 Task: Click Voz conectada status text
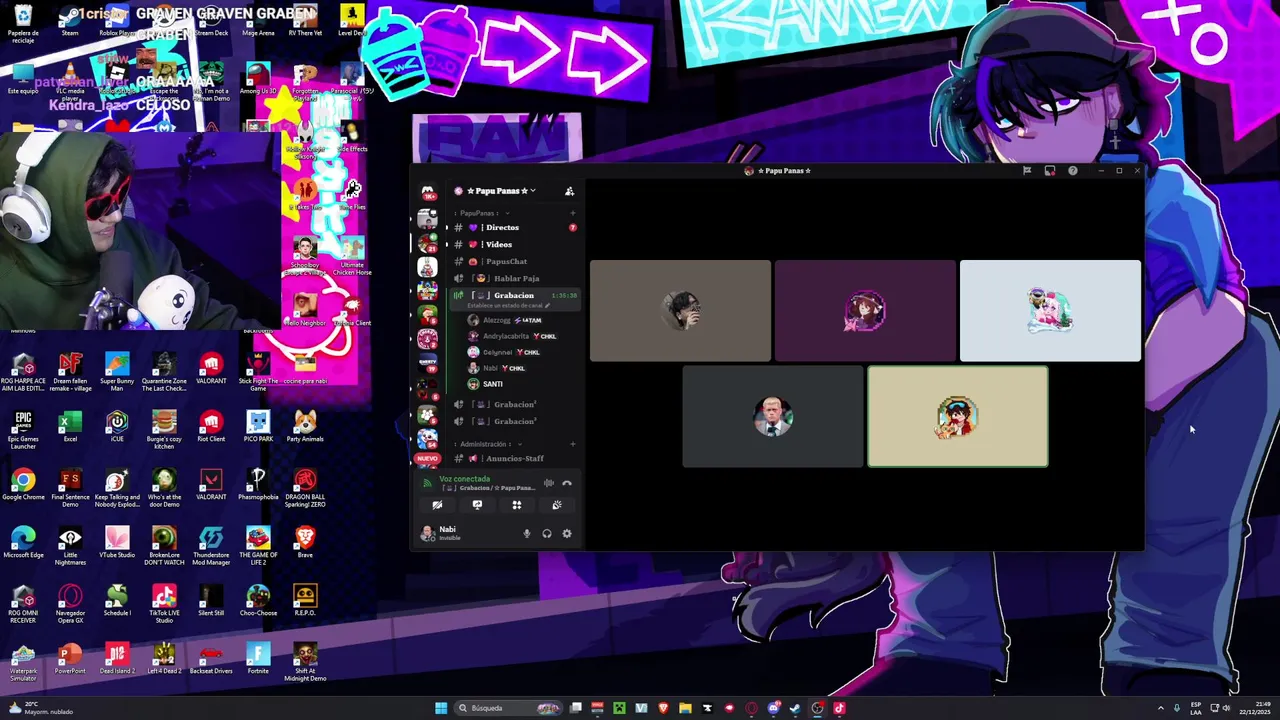pos(464,479)
